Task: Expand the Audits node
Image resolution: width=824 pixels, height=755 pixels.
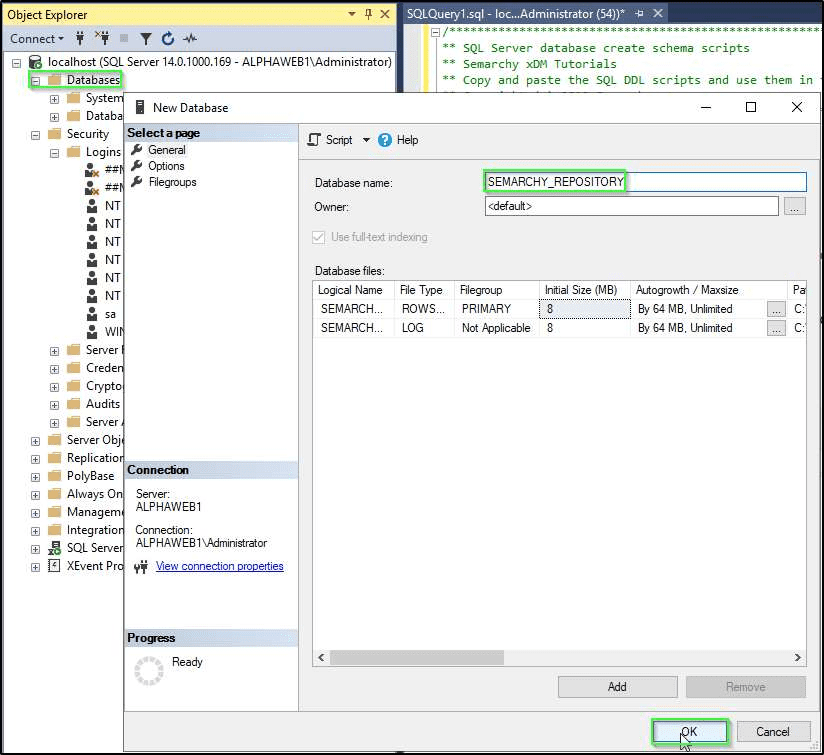Action: tap(54, 405)
